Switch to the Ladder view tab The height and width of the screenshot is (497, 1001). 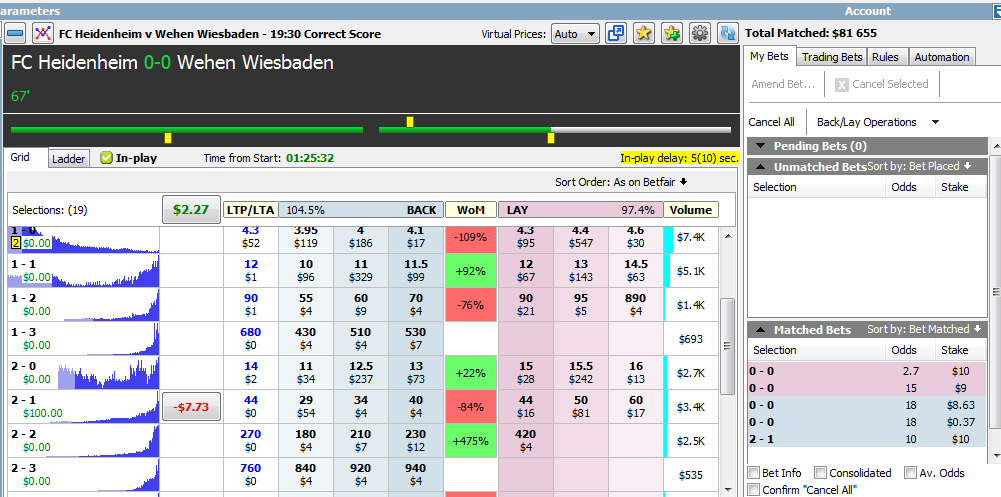point(68,159)
